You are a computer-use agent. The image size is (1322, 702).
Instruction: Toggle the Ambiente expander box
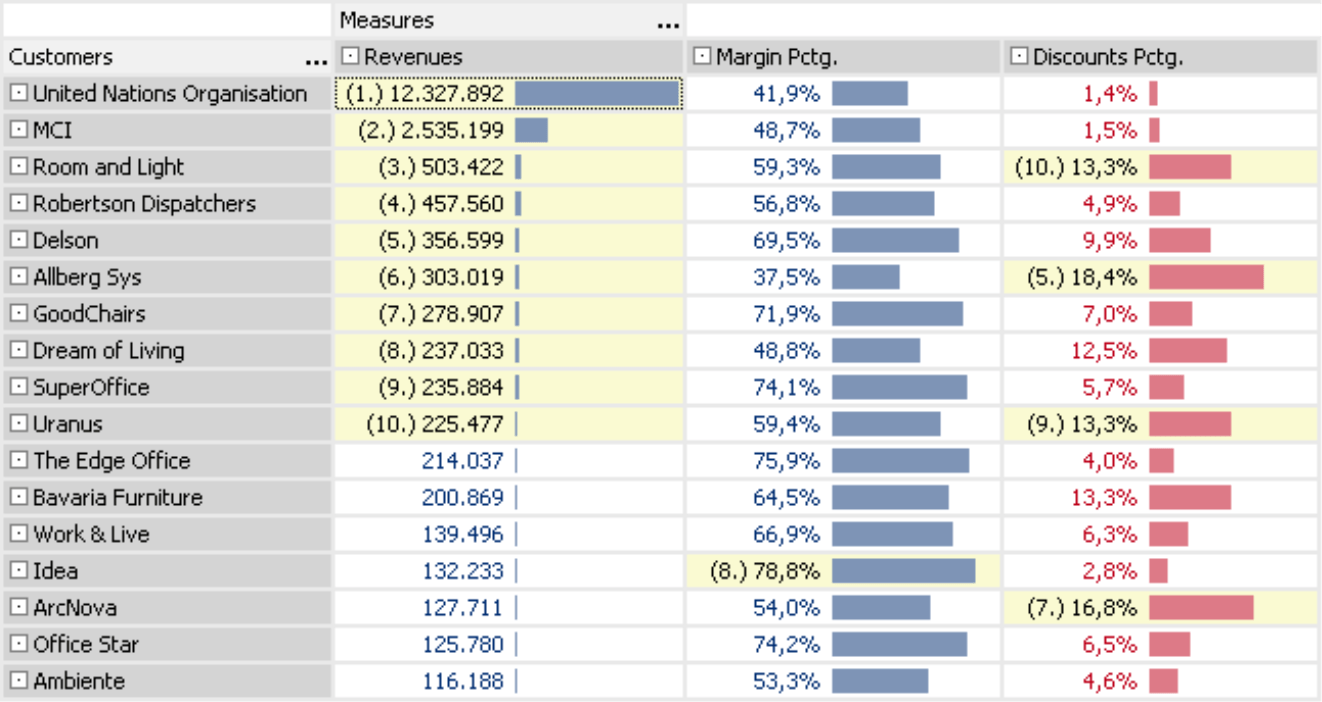coord(18,681)
